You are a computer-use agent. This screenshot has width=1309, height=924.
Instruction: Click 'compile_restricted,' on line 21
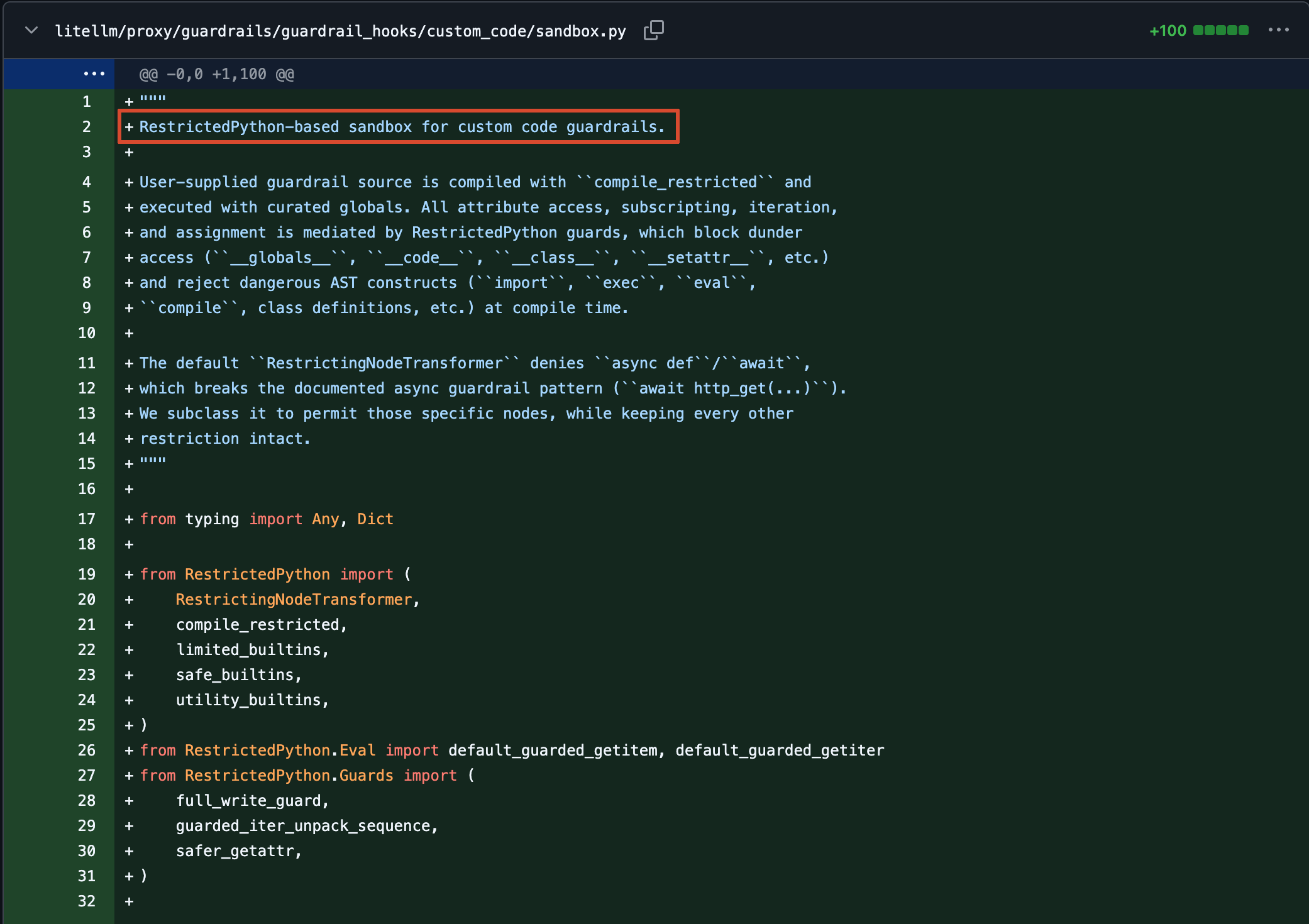pyautogui.click(x=262, y=625)
